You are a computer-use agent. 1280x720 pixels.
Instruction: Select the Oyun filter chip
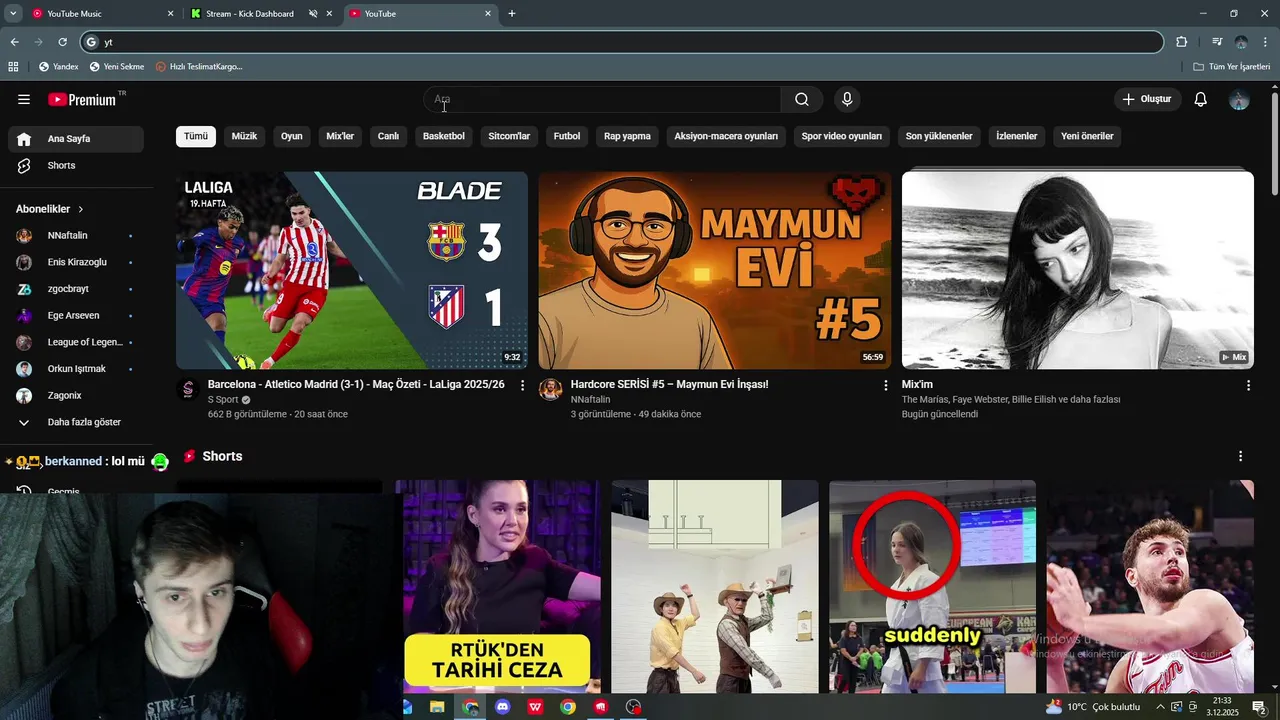[291, 136]
